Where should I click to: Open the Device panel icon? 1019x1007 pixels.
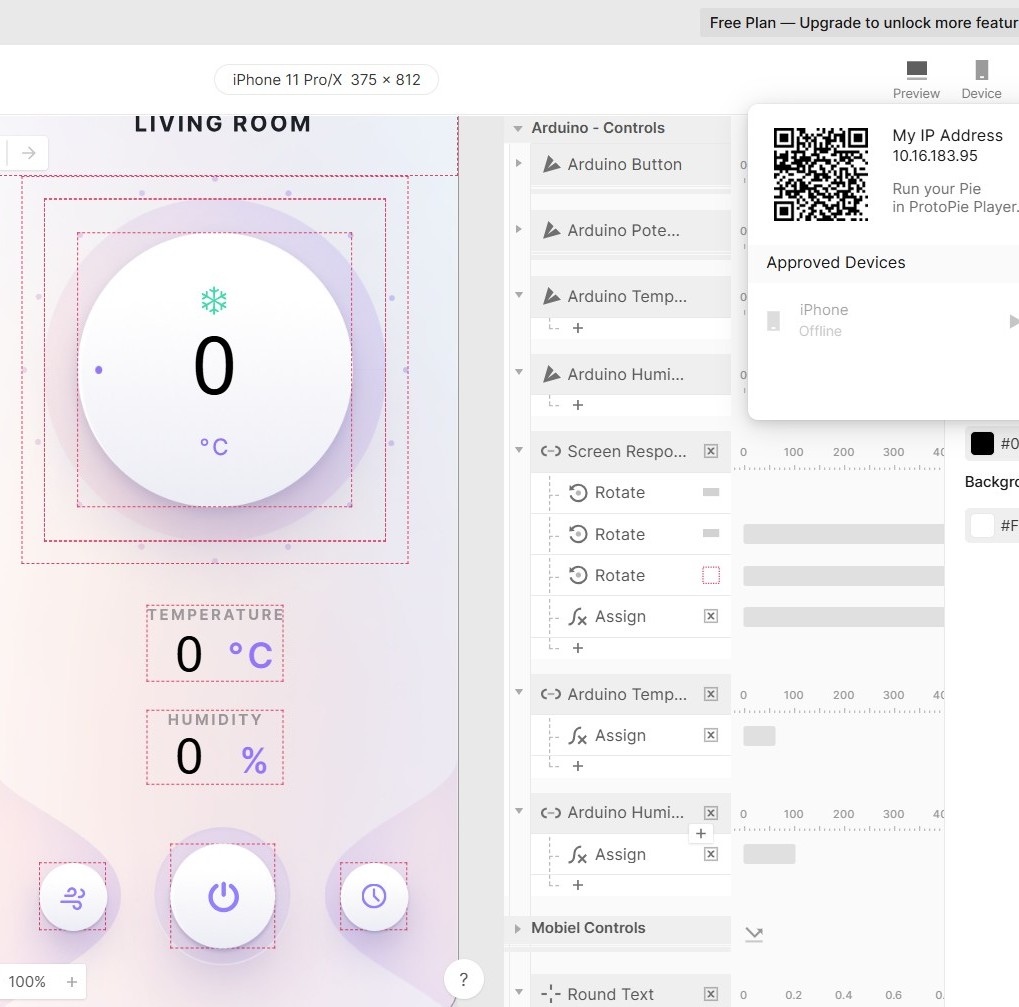coord(981,70)
